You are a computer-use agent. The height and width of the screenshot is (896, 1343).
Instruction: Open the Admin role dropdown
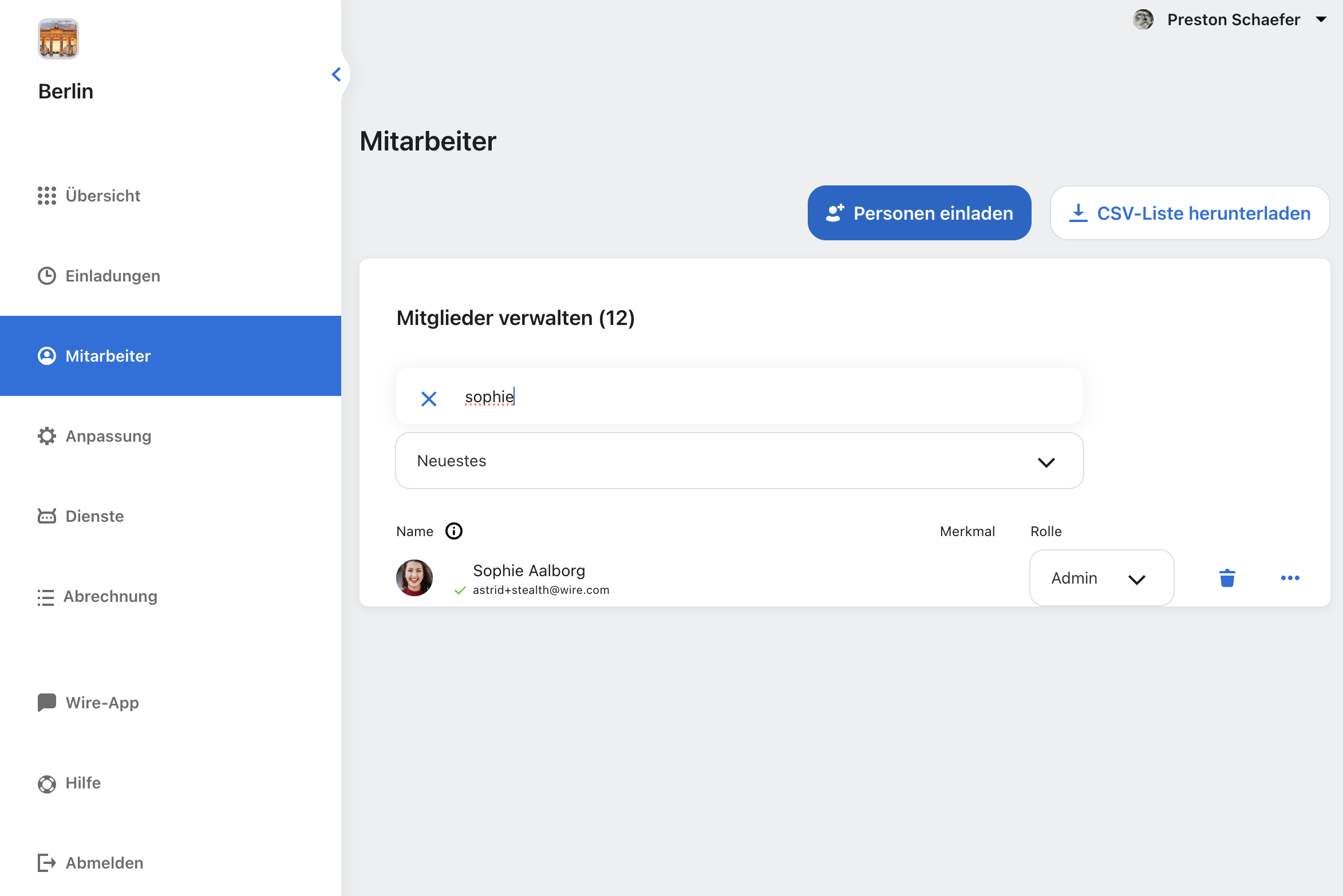click(1102, 578)
